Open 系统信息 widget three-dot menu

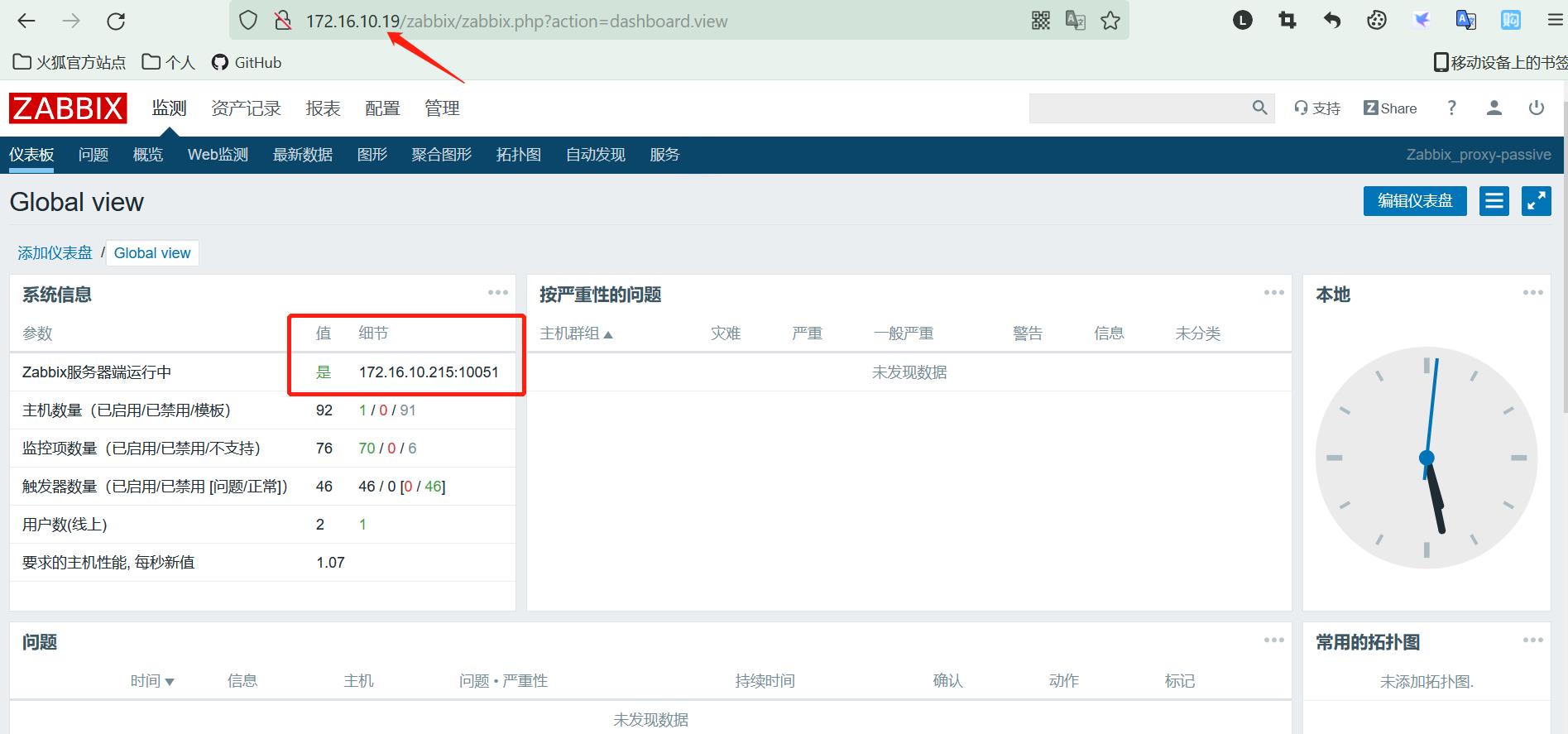pos(498,292)
